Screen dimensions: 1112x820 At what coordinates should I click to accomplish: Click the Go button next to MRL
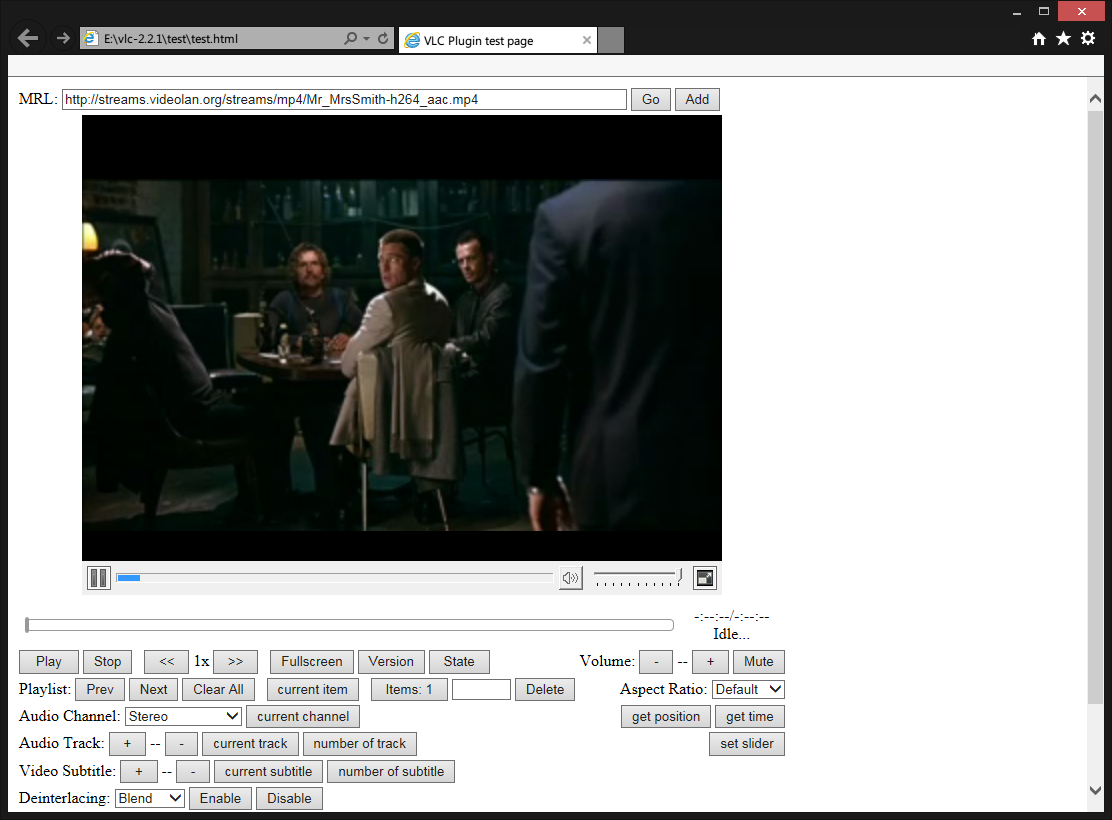[x=650, y=99]
